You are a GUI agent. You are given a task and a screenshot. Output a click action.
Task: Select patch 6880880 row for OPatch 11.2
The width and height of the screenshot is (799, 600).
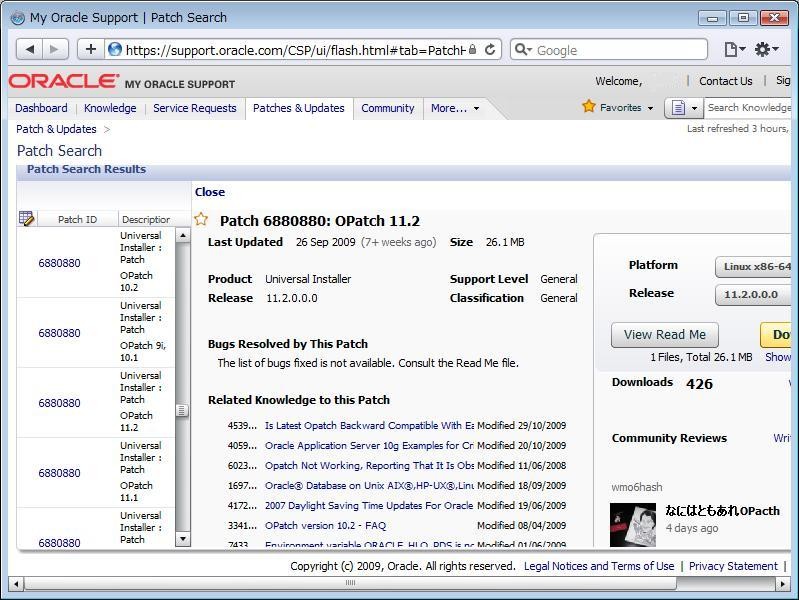(96, 402)
